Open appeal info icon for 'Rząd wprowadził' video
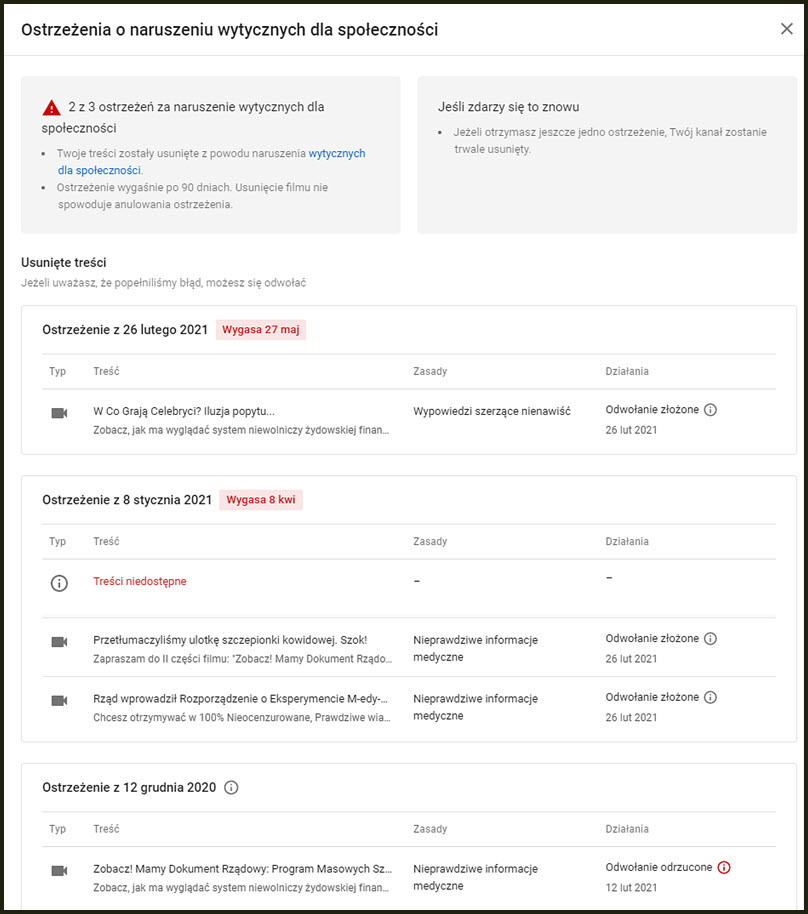 tap(710, 697)
